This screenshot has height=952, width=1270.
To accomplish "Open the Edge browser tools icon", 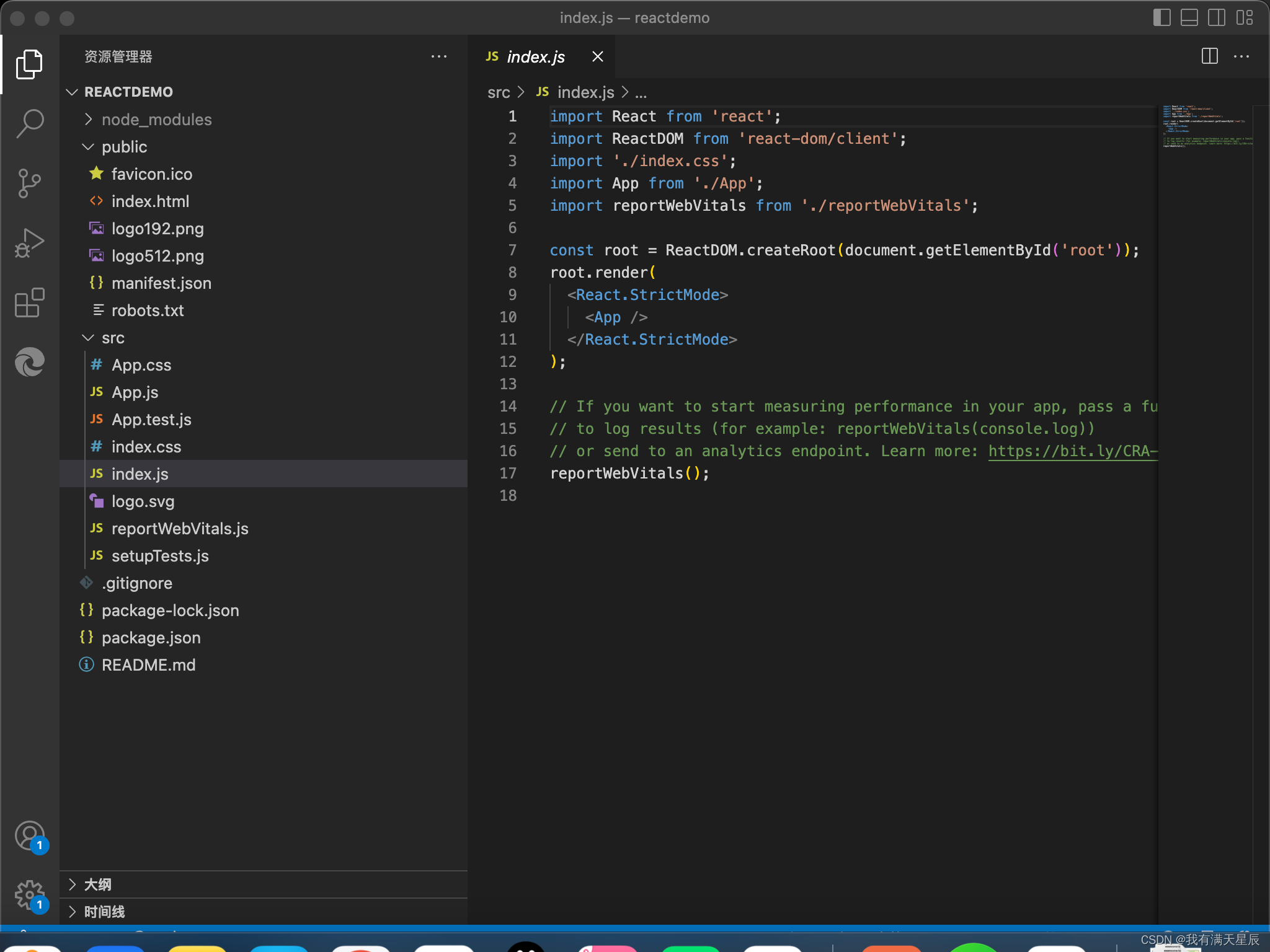I will coord(29,362).
